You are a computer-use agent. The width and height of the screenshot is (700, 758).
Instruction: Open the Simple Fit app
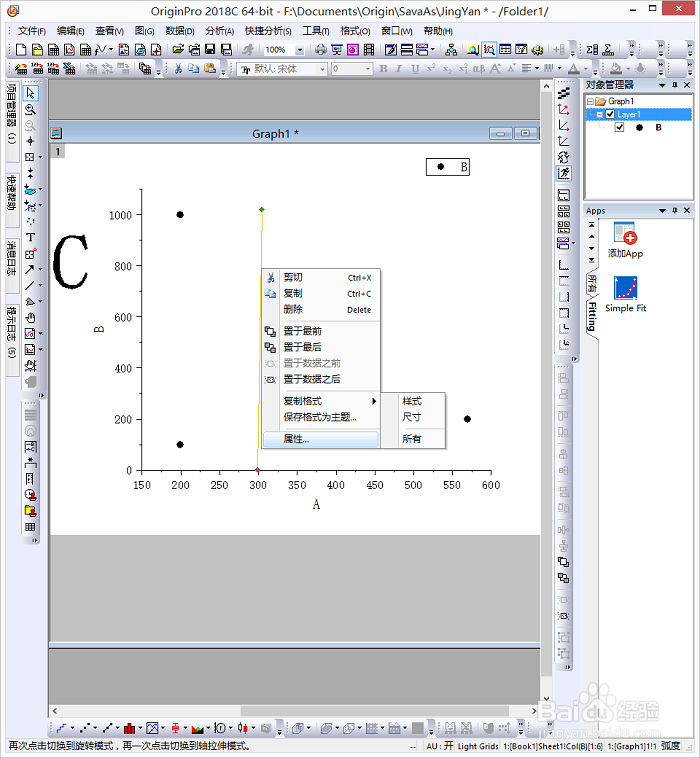626,293
